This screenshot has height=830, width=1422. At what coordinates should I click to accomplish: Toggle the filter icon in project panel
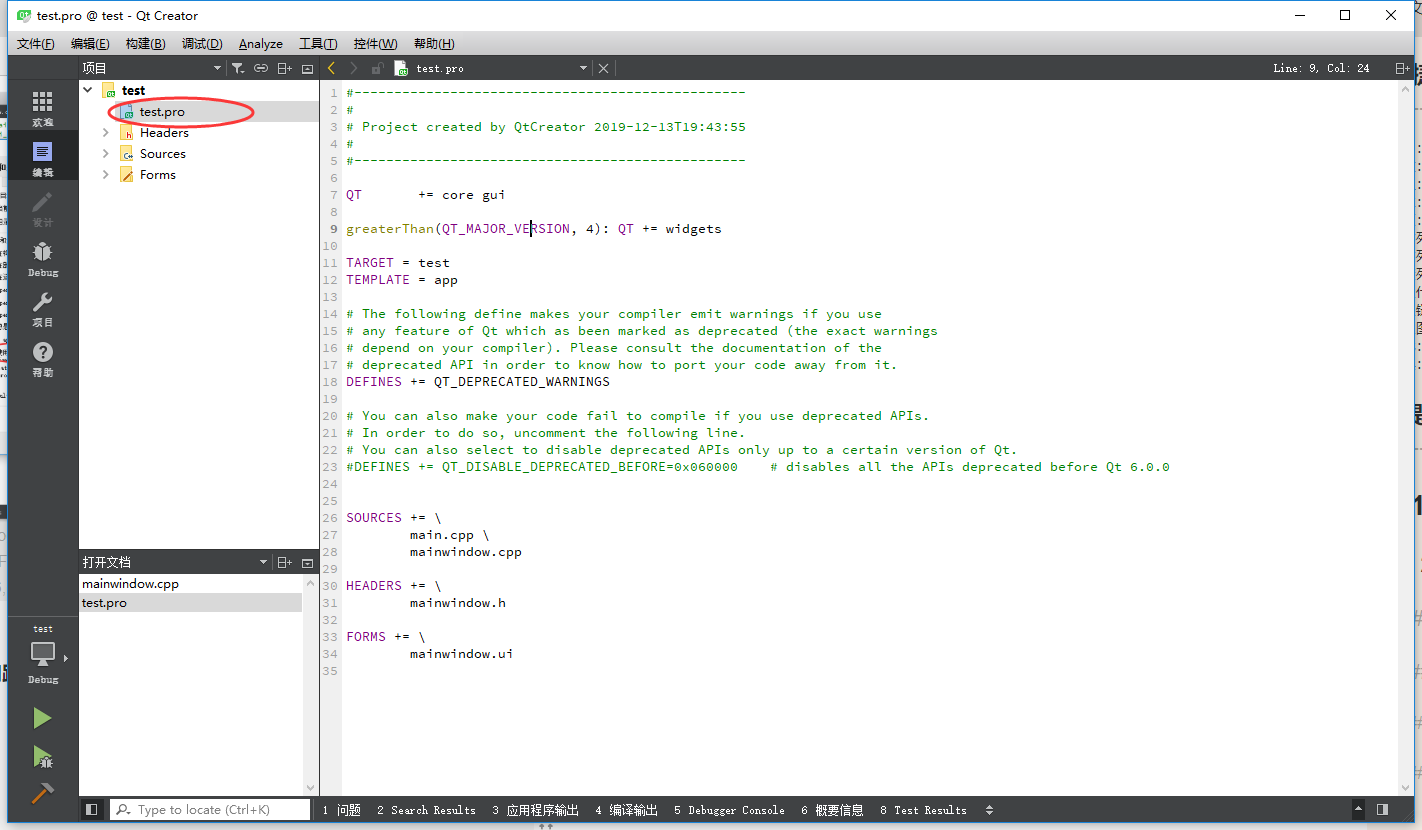click(239, 67)
